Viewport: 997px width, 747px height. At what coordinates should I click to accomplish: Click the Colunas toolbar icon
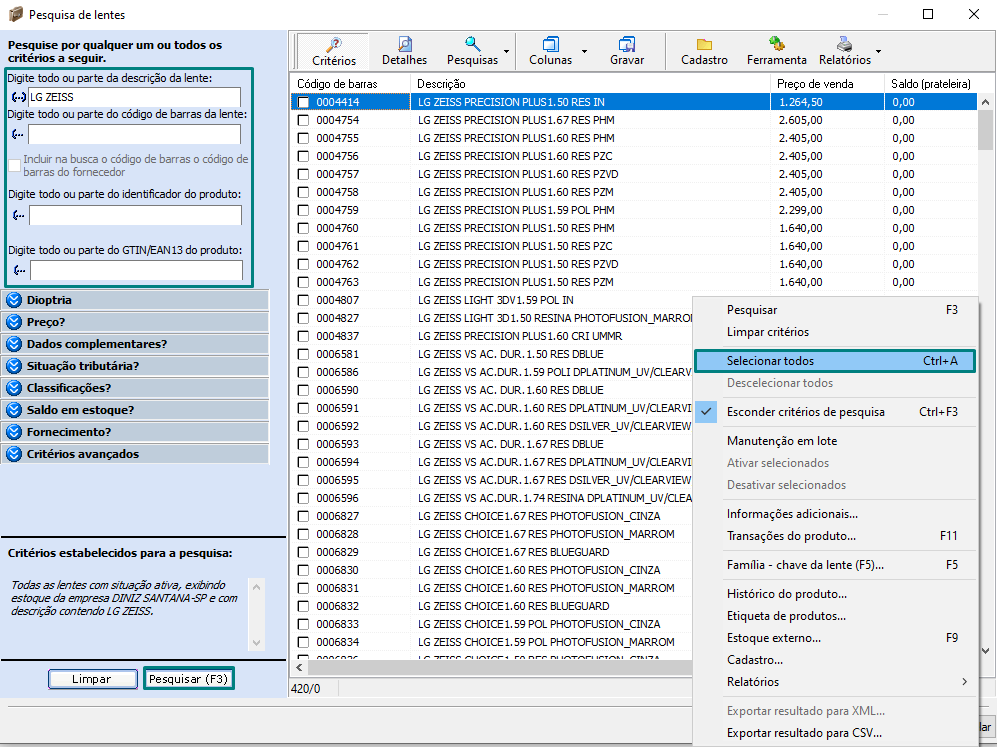click(551, 44)
